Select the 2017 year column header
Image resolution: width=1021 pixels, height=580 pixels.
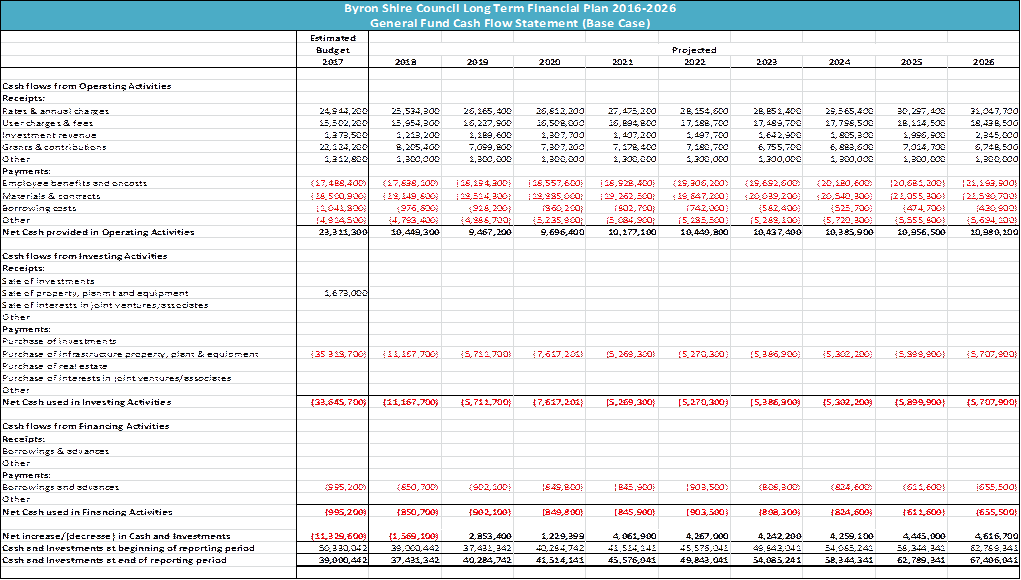(333, 62)
